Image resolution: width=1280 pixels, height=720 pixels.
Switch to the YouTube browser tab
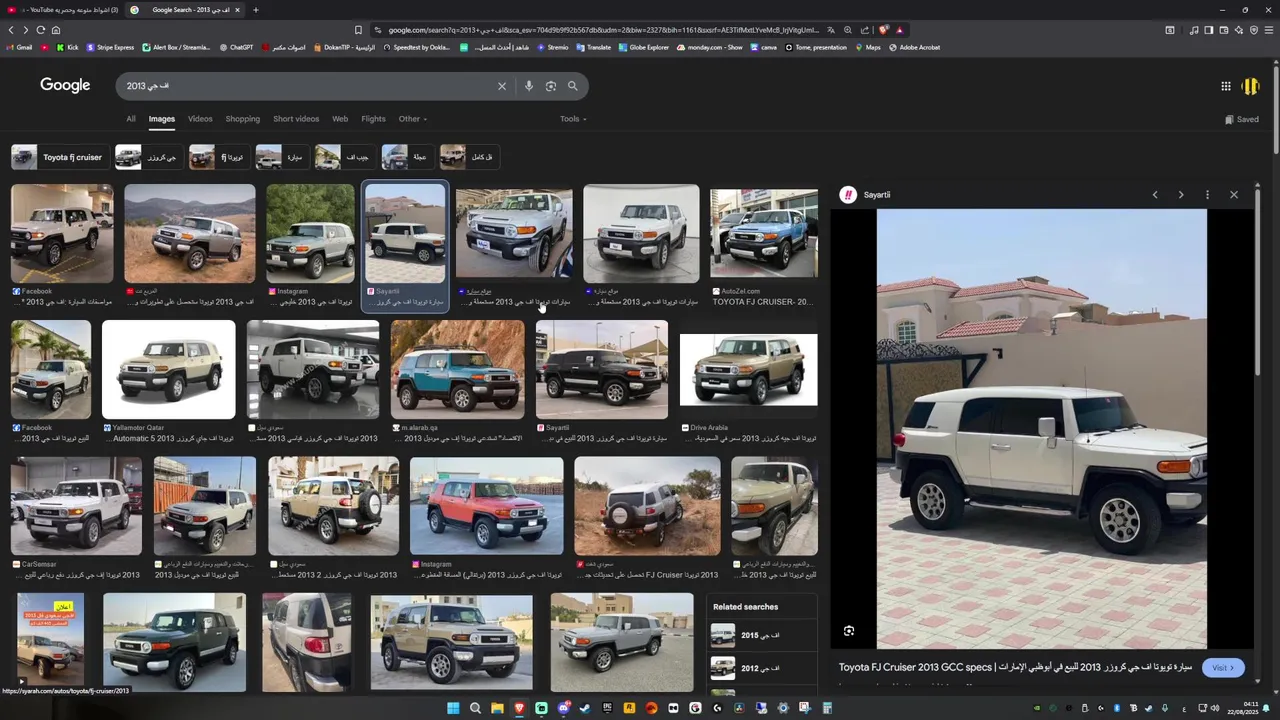point(62,10)
